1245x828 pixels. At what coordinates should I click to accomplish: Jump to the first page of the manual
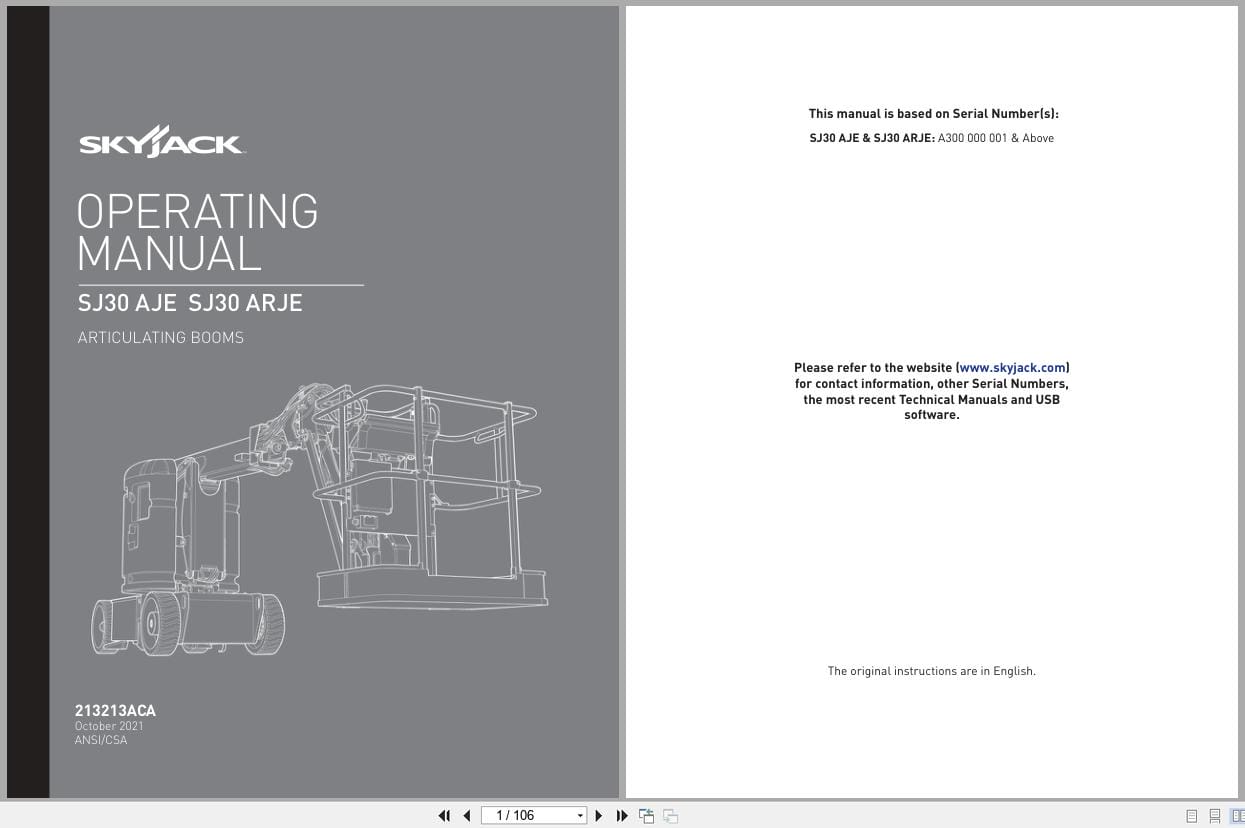tap(444, 816)
